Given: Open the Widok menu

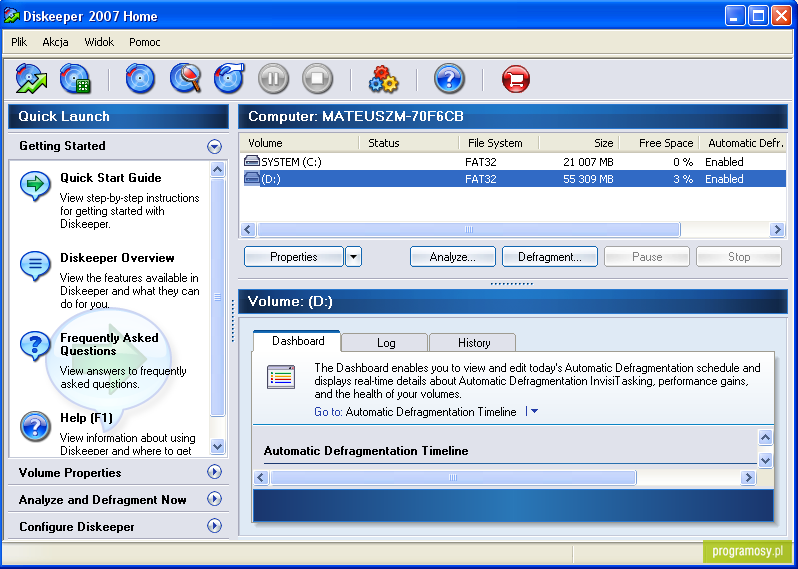Looking at the screenshot, I should click(x=99, y=42).
